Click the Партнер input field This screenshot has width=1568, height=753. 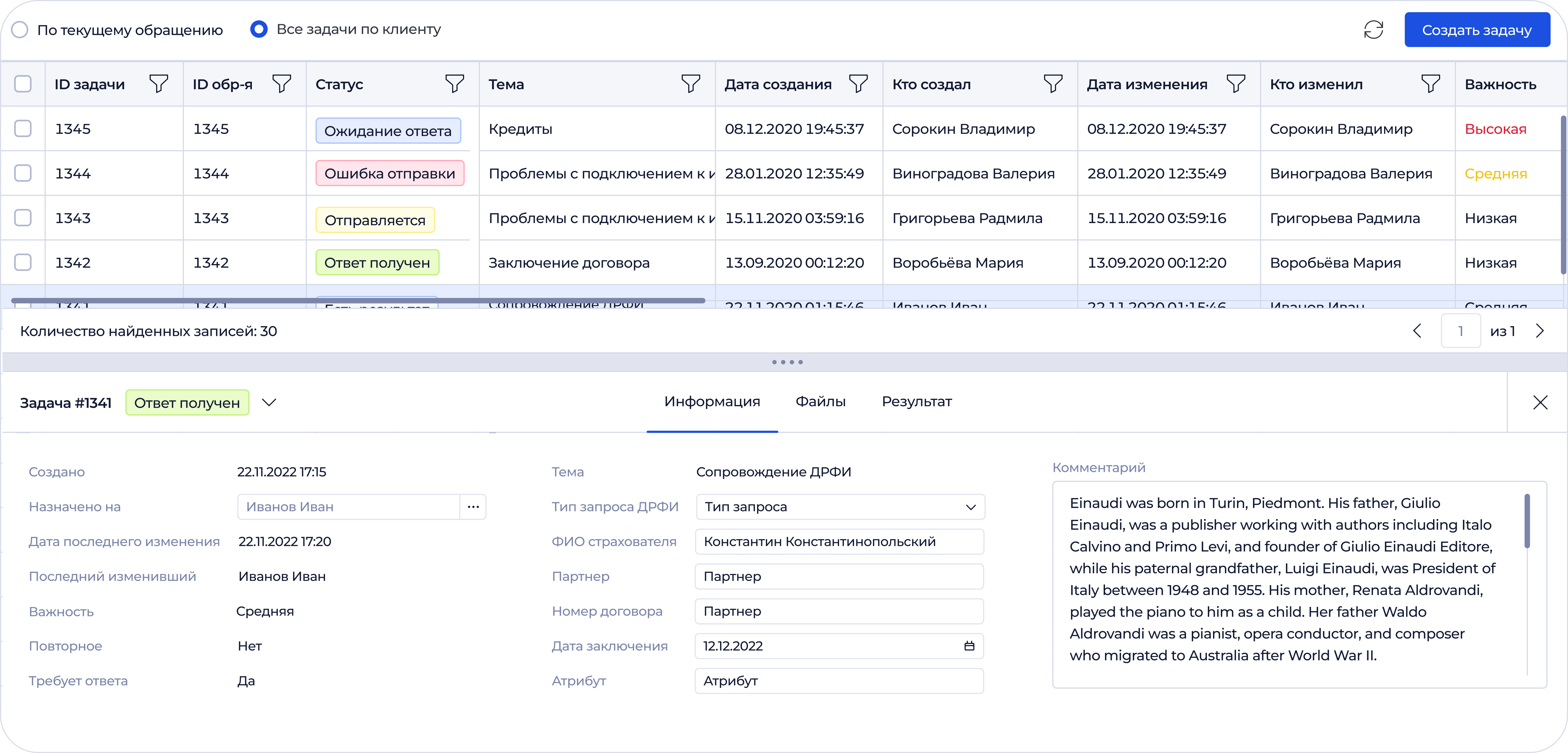839,576
